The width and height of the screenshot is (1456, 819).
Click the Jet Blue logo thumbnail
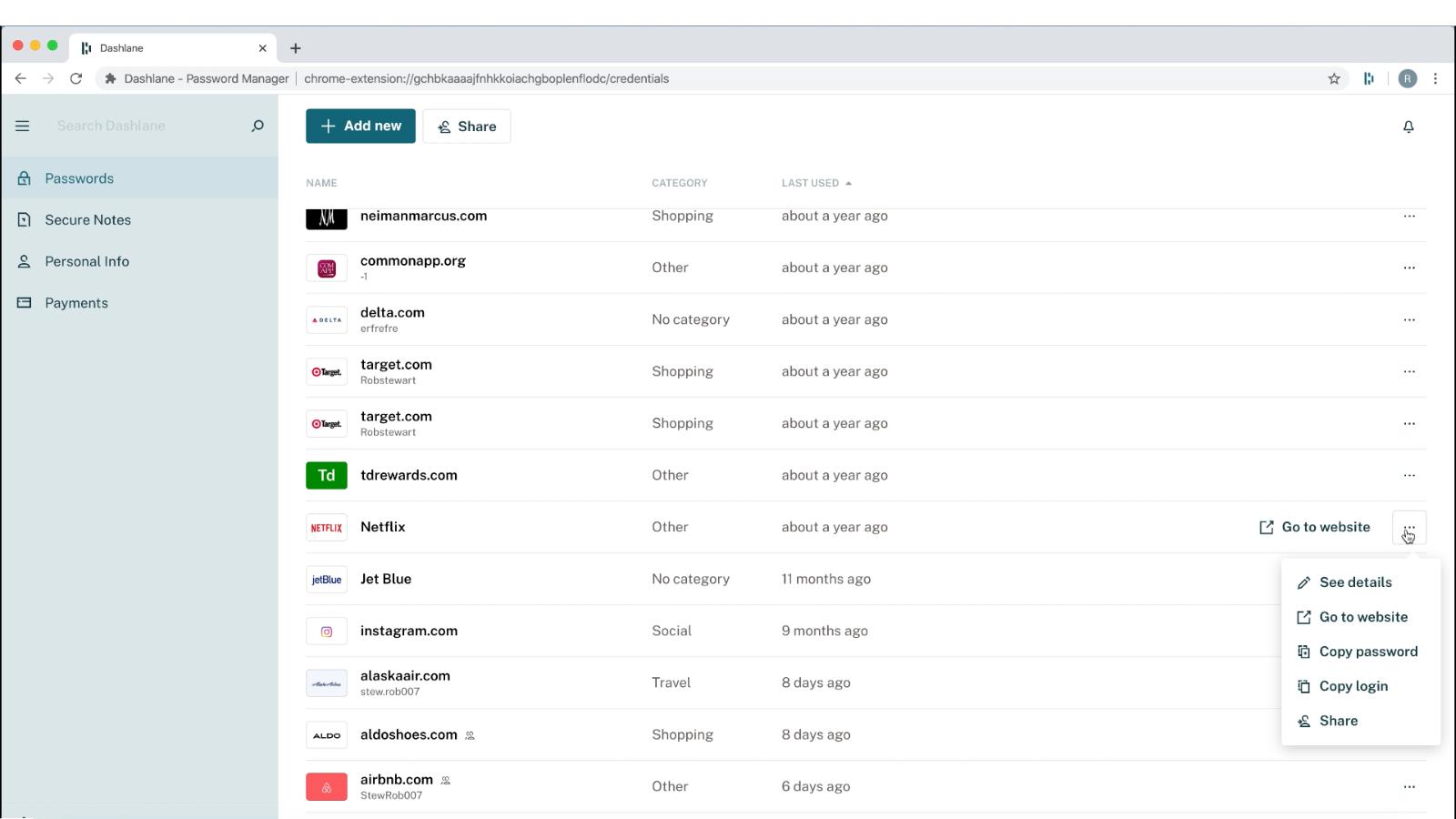coord(327,580)
